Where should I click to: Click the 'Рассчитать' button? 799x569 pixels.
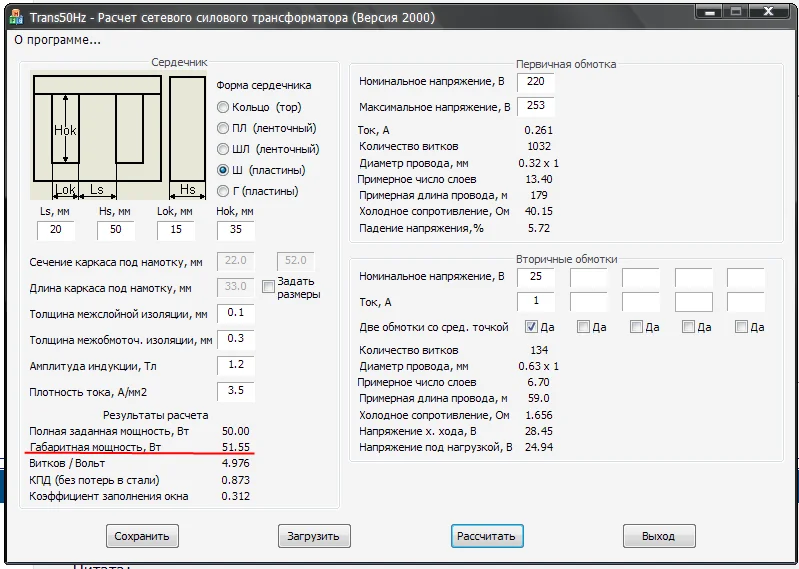[x=487, y=536]
